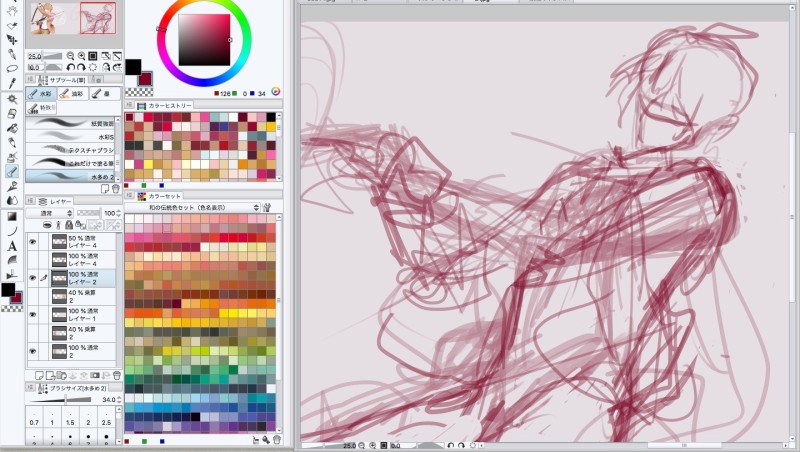Pick brush size preset 0.7
Image resolution: width=800 pixels, height=452 pixels.
point(34,418)
